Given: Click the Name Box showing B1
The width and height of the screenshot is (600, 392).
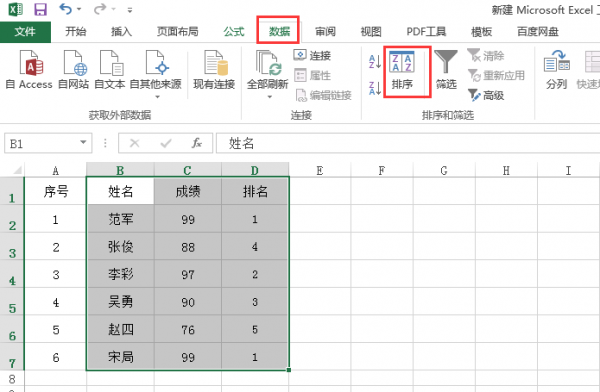Looking at the screenshot, I should tap(41, 143).
